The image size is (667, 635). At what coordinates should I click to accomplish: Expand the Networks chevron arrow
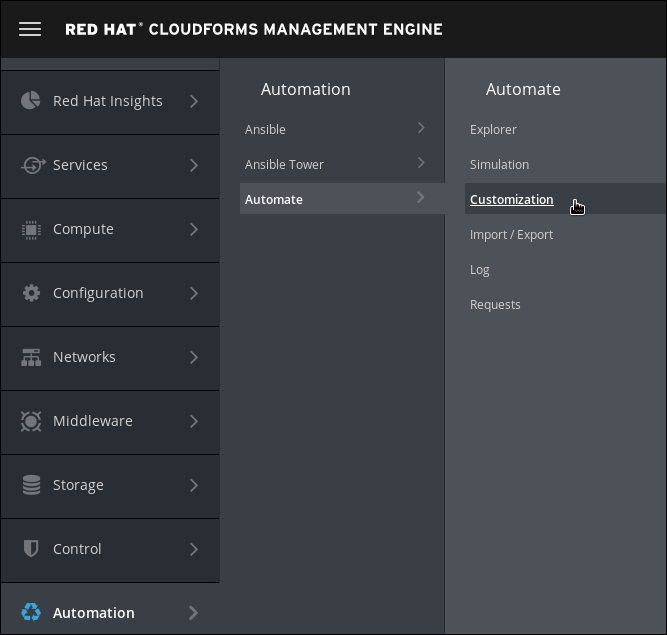coord(194,357)
